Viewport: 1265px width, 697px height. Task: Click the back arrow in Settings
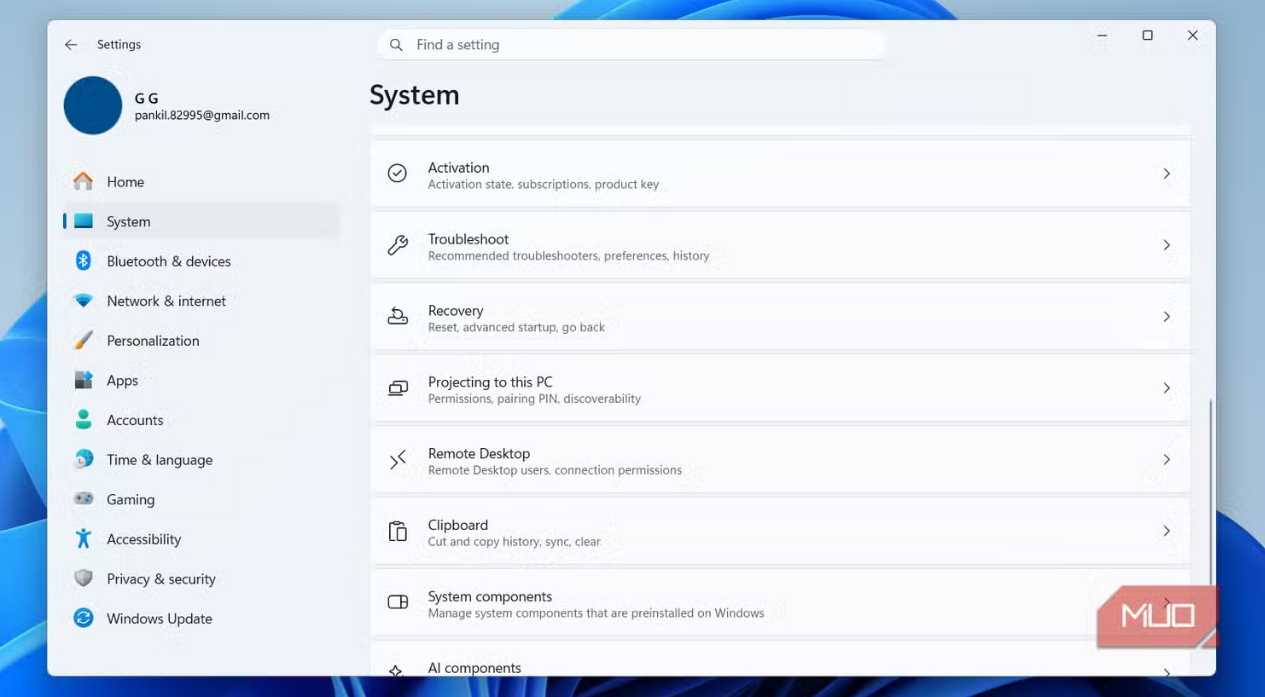point(71,45)
